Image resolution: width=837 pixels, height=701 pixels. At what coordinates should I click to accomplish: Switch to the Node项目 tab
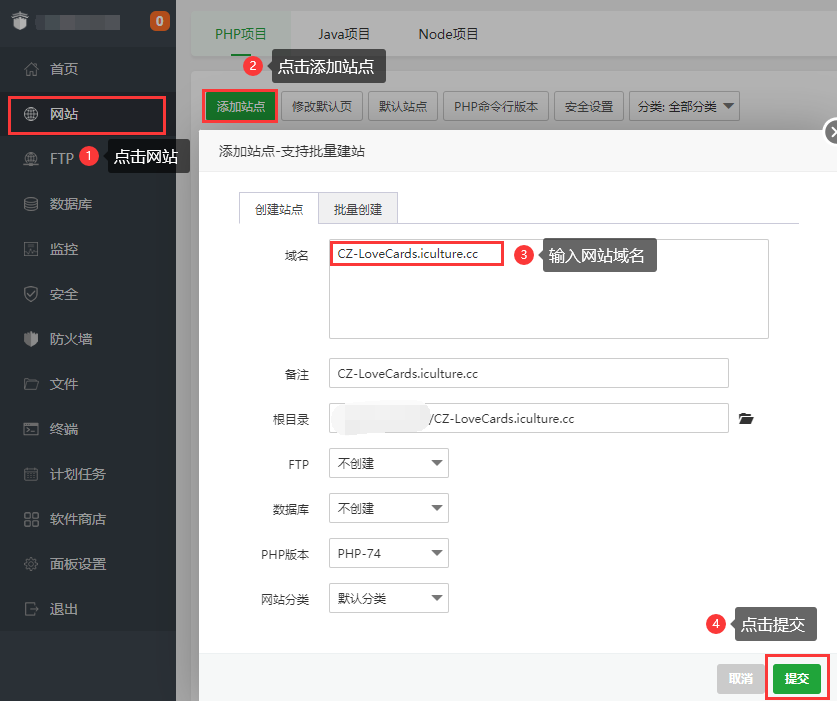coord(448,34)
